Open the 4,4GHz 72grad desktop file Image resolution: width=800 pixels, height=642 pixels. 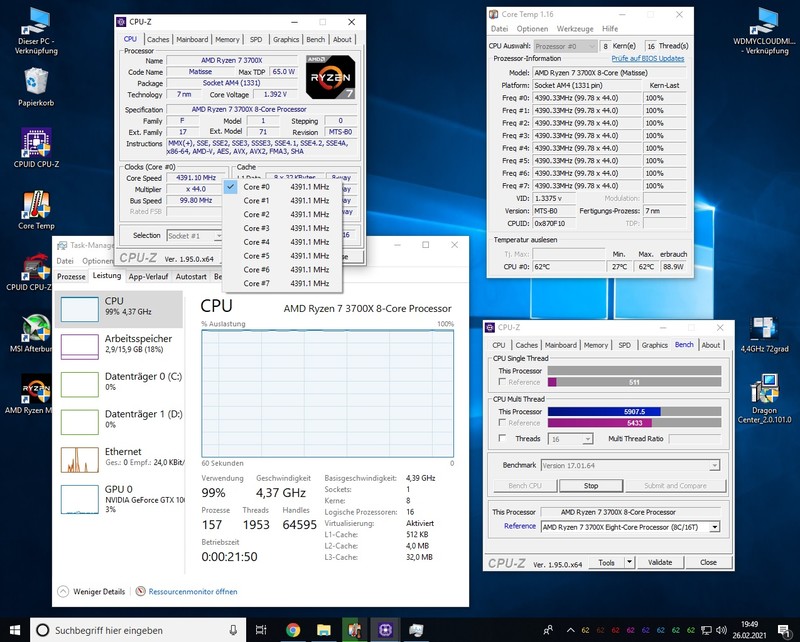pyautogui.click(x=764, y=335)
